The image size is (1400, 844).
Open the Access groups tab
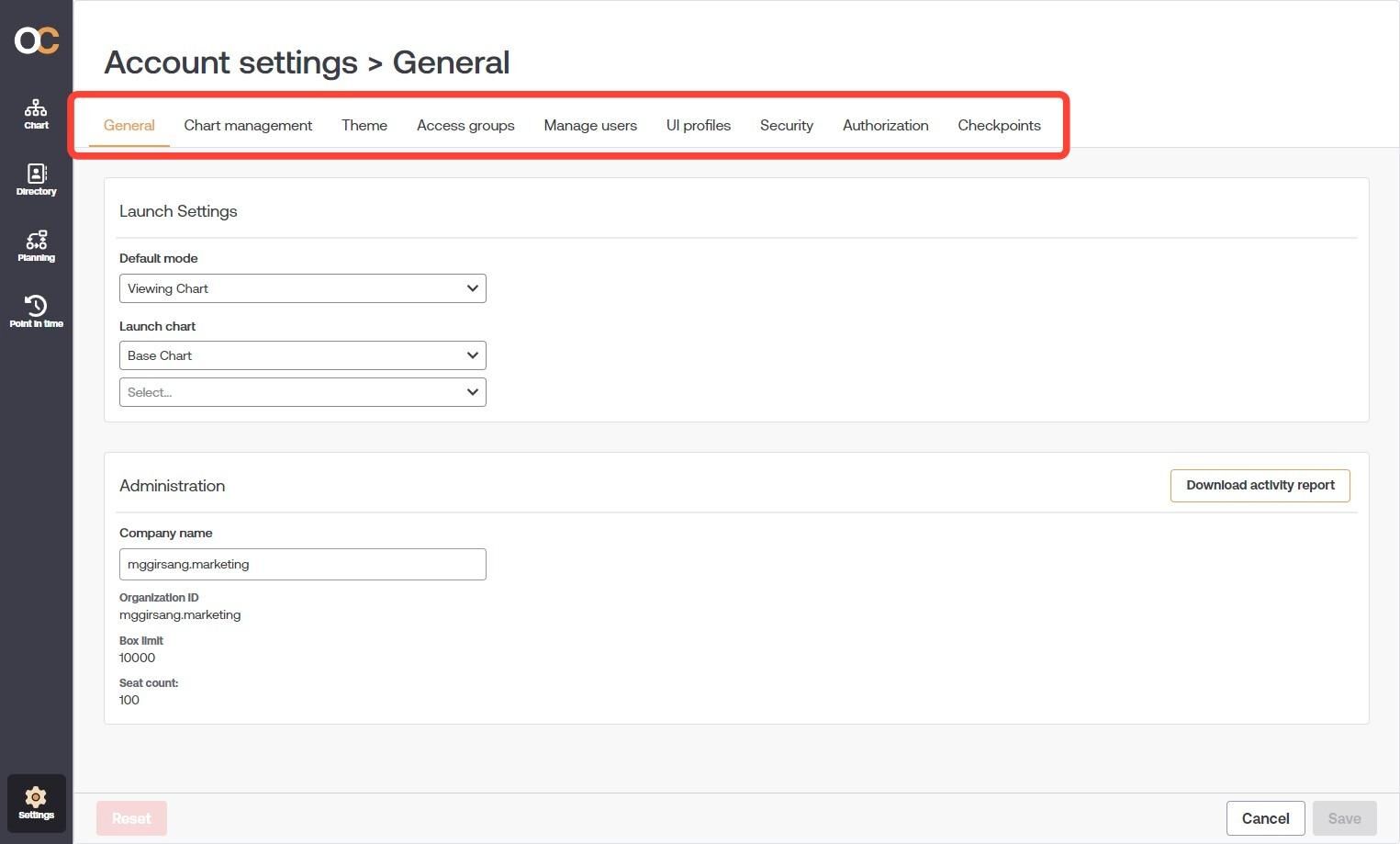coord(465,126)
